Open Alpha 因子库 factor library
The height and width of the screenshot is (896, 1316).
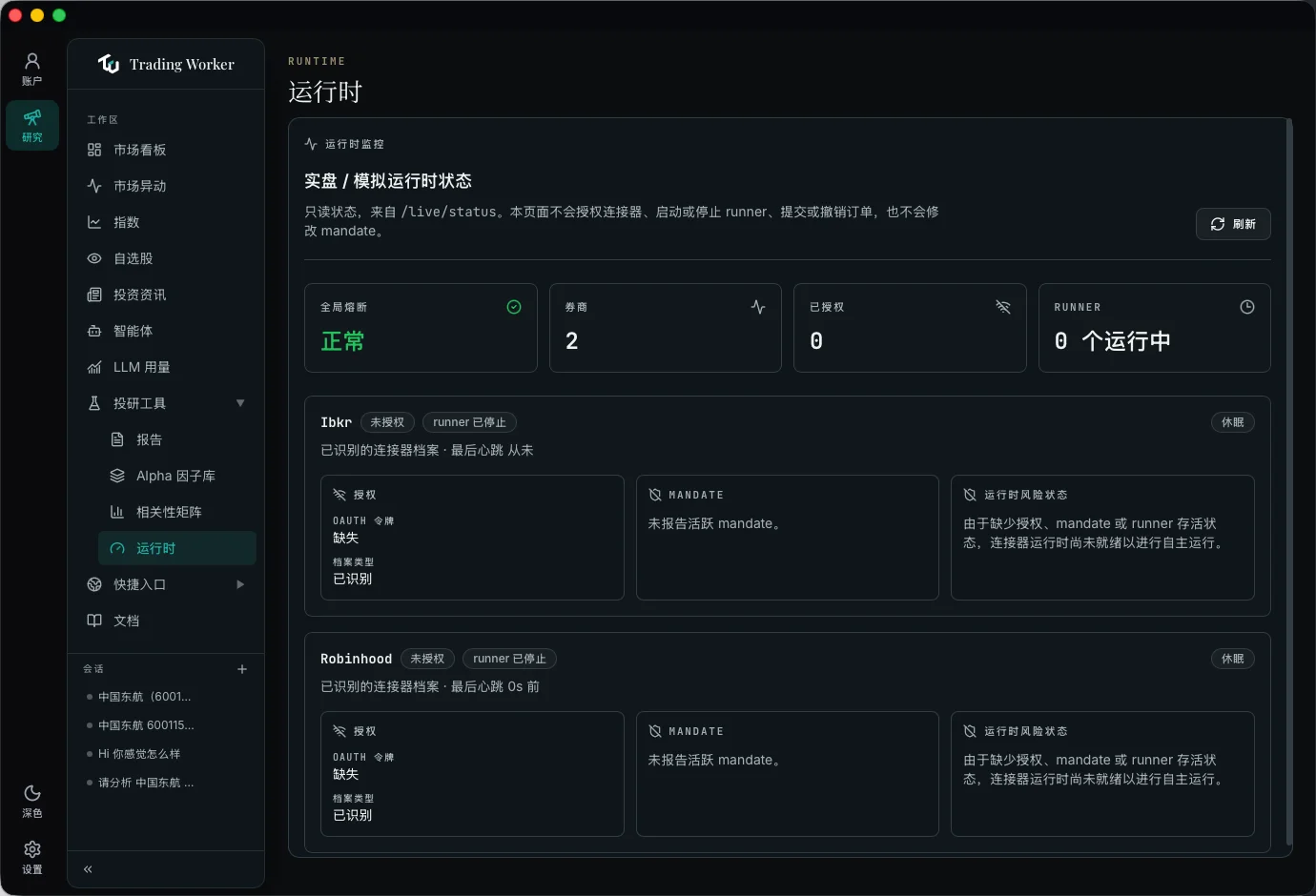point(177,476)
